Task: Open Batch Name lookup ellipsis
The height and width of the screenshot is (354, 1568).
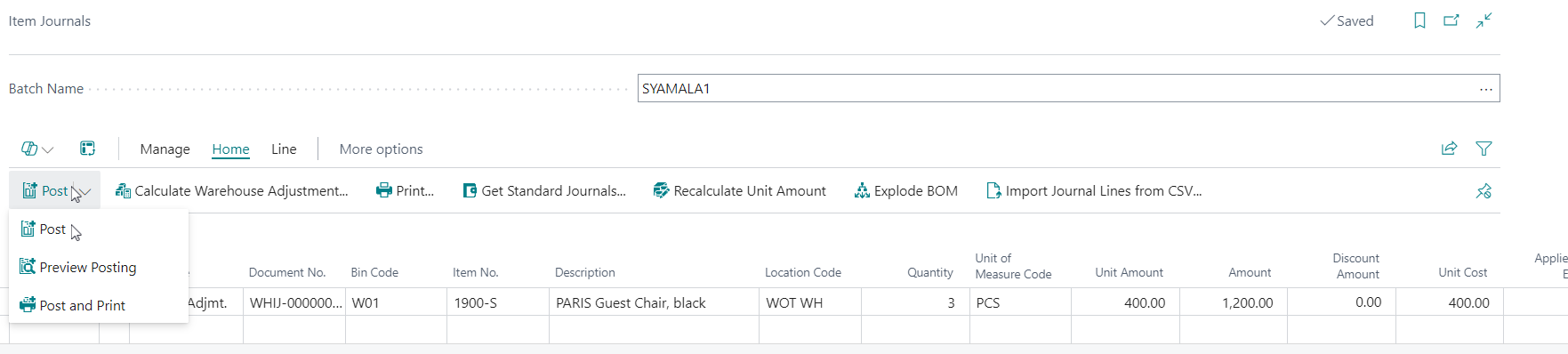Action: pyautogui.click(x=1486, y=89)
